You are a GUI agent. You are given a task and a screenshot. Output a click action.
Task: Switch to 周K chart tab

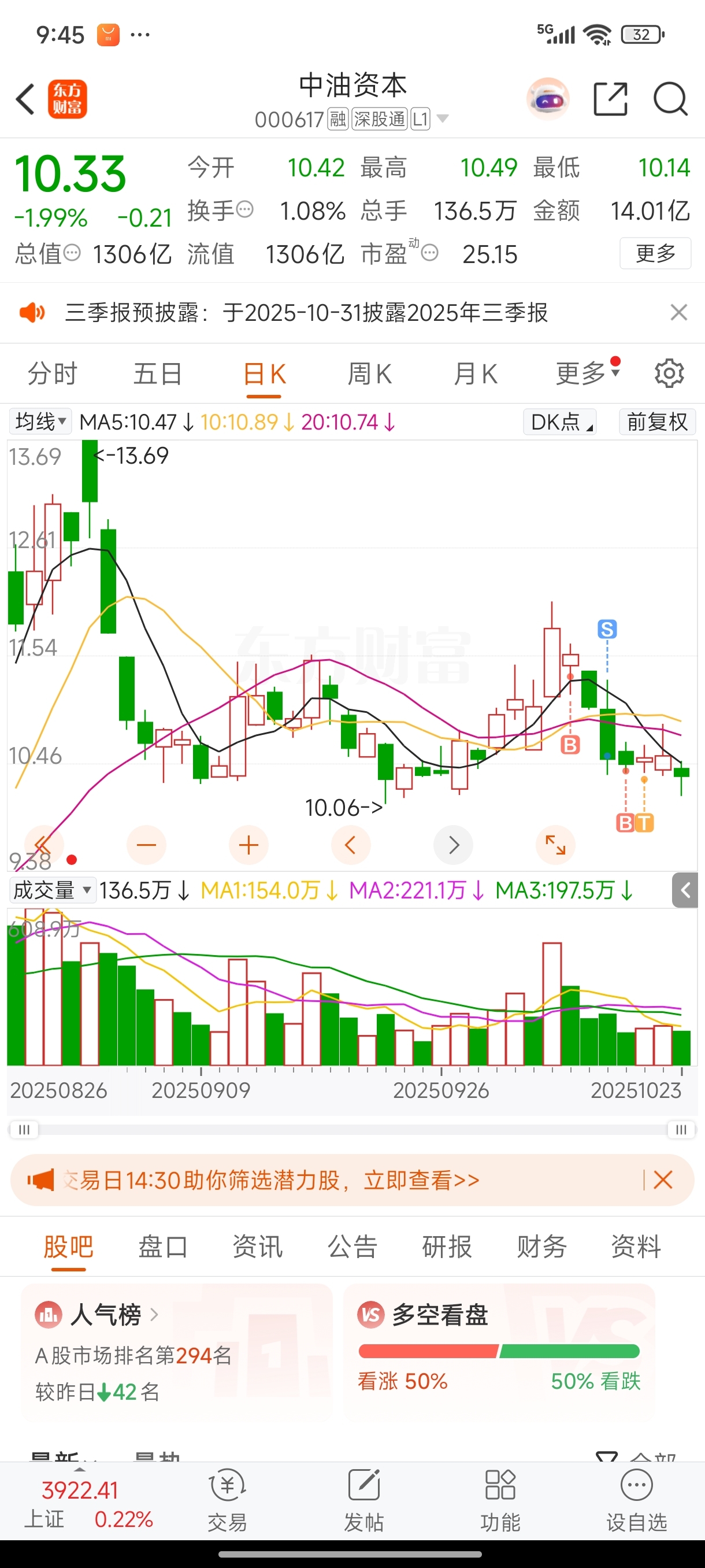(x=369, y=373)
